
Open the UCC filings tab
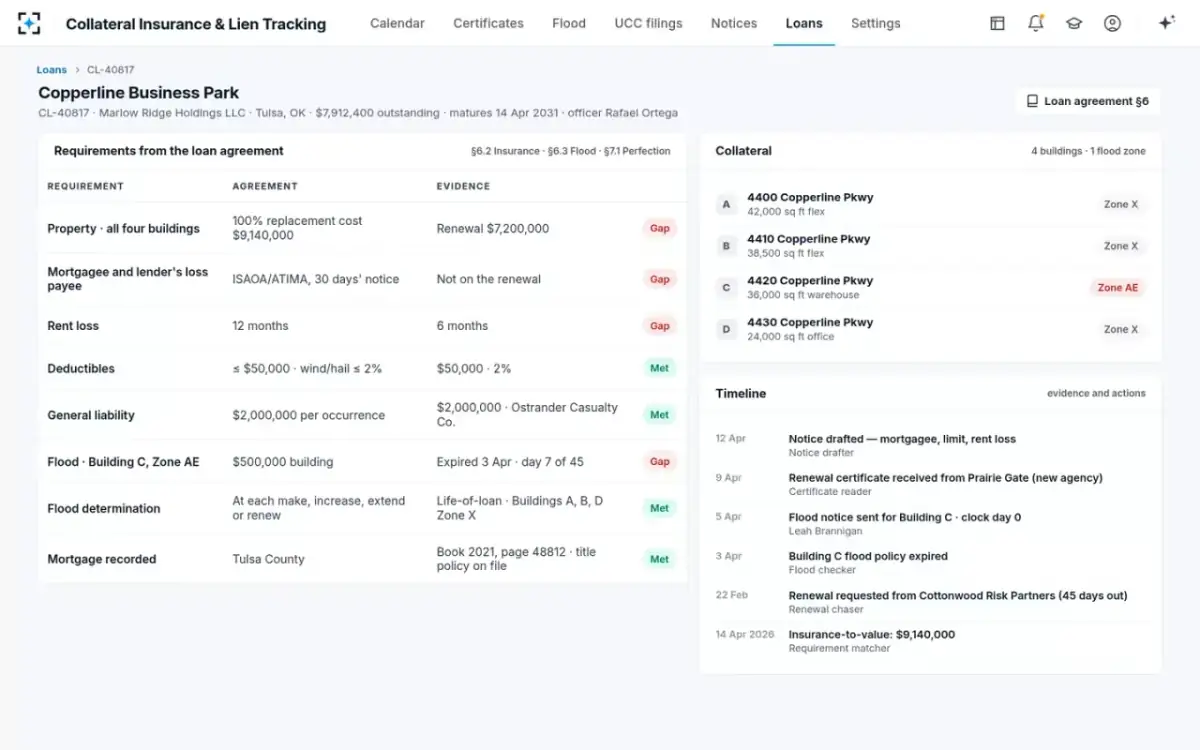pyautogui.click(x=648, y=23)
